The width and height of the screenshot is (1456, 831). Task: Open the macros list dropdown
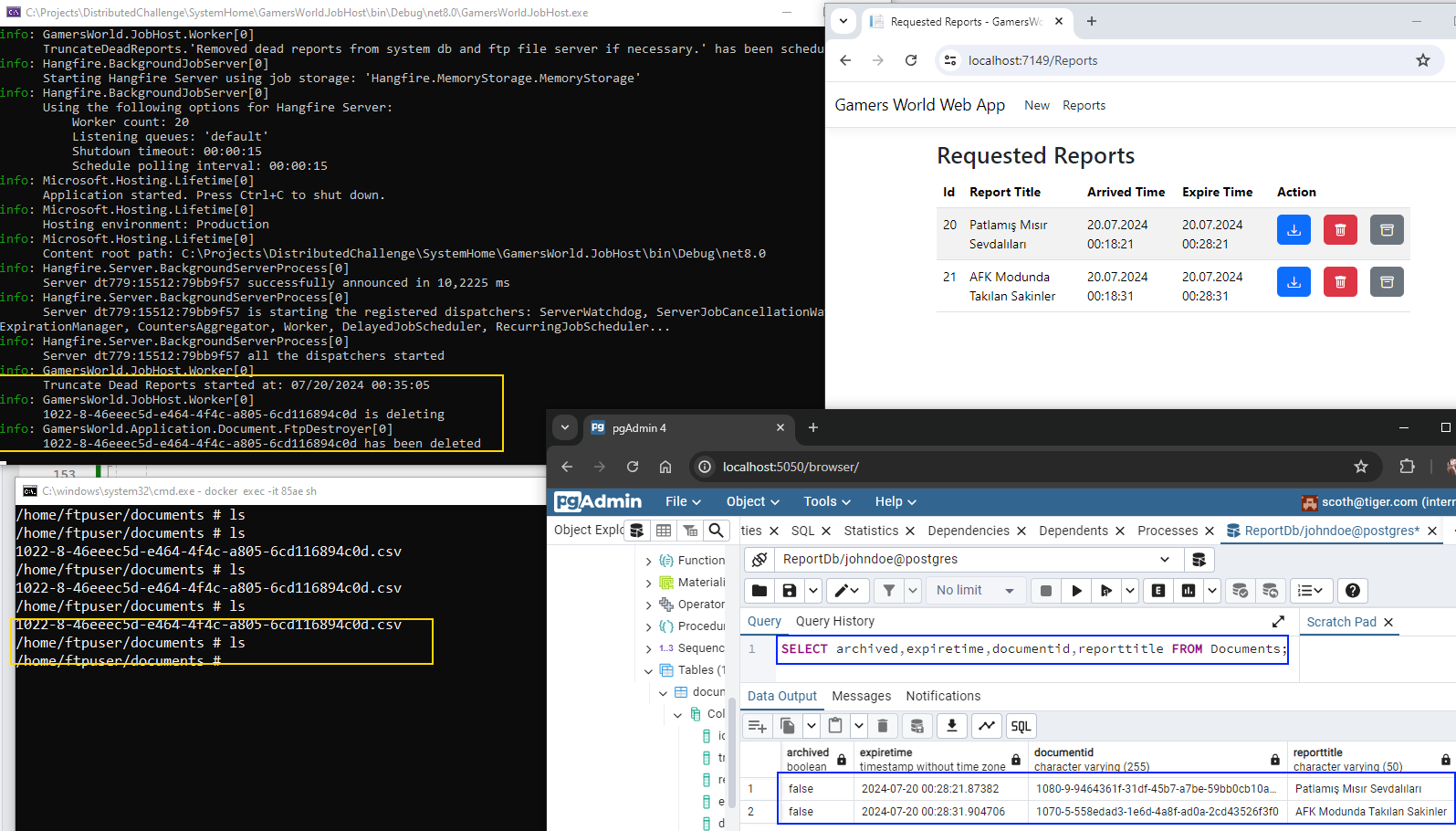coord(1310,591)
